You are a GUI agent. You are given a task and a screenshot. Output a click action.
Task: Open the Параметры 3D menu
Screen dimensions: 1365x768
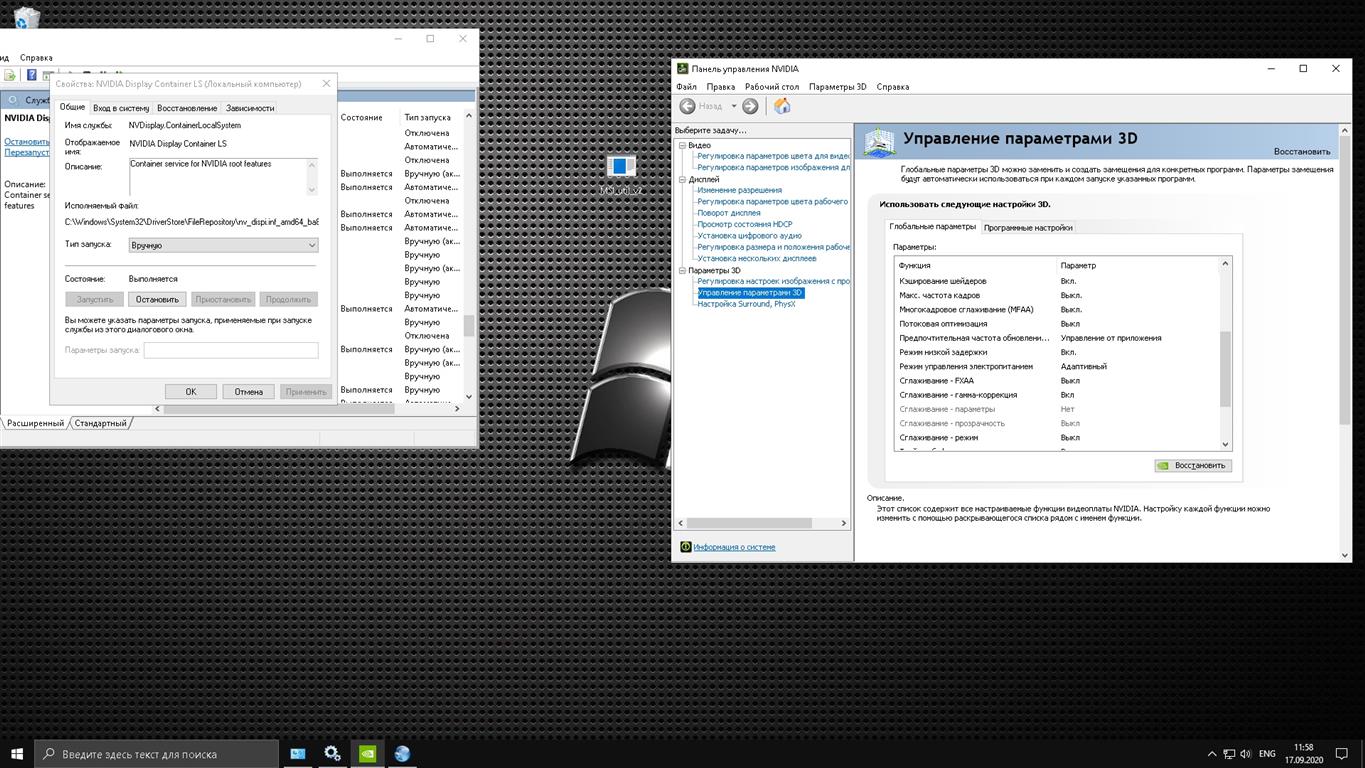coord(838,87)
